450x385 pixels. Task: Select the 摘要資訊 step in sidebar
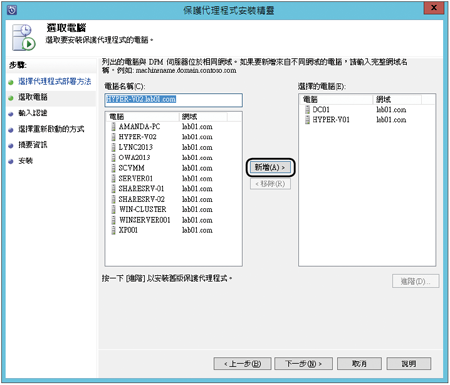33,145
